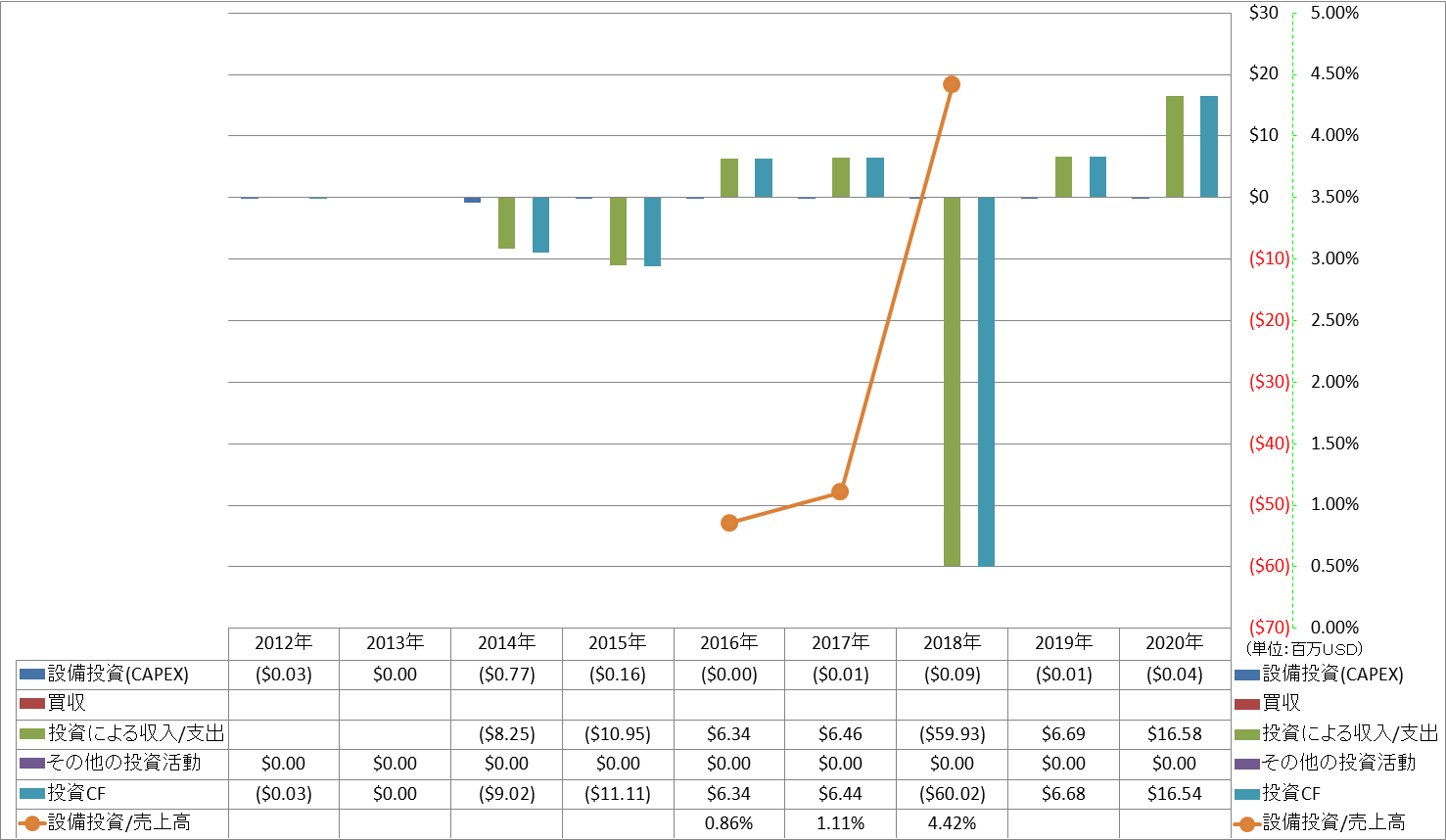Select the ($0.04) CAPEX cell for 2020年

[x=1175, y=675]
